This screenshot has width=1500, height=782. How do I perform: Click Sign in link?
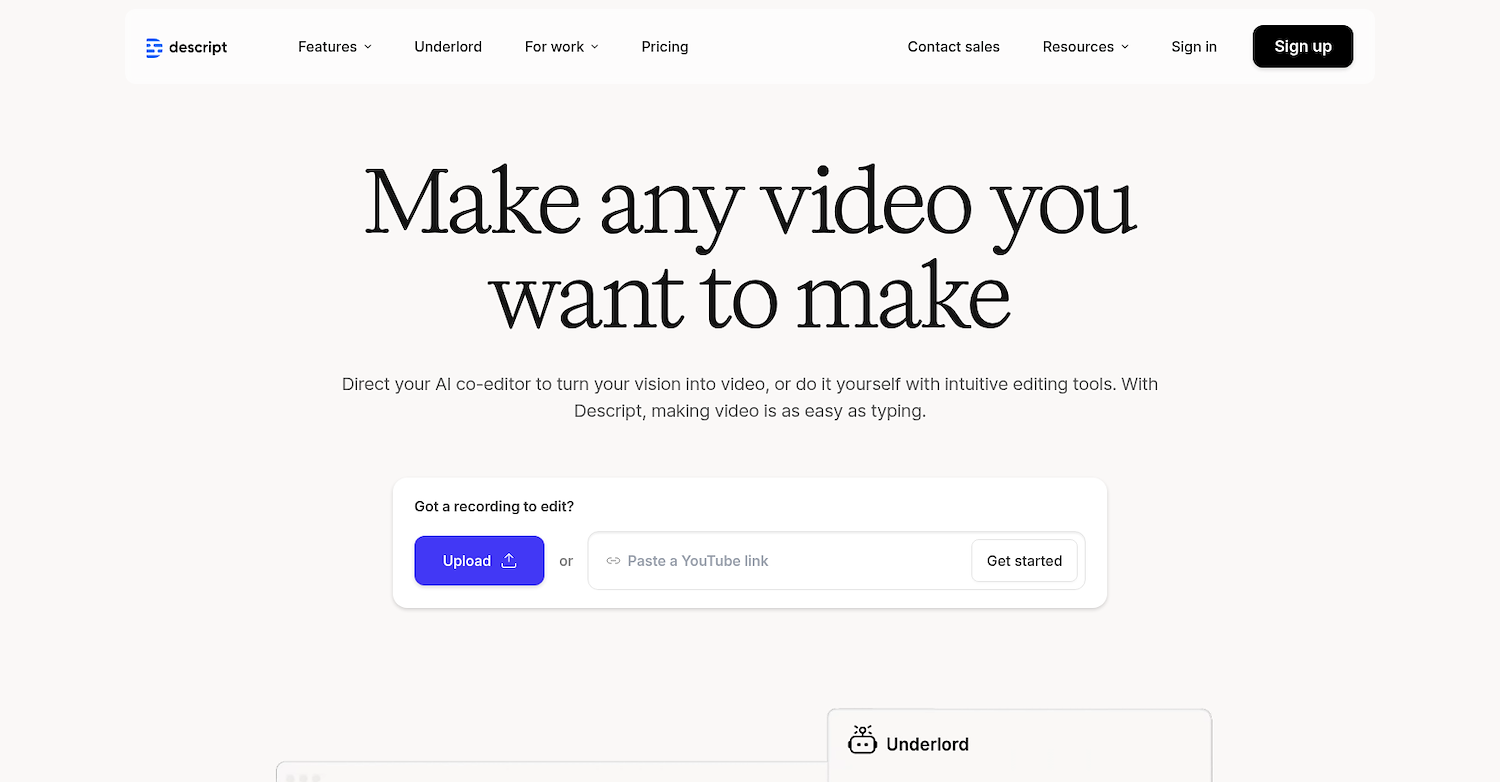[1194, 47]
